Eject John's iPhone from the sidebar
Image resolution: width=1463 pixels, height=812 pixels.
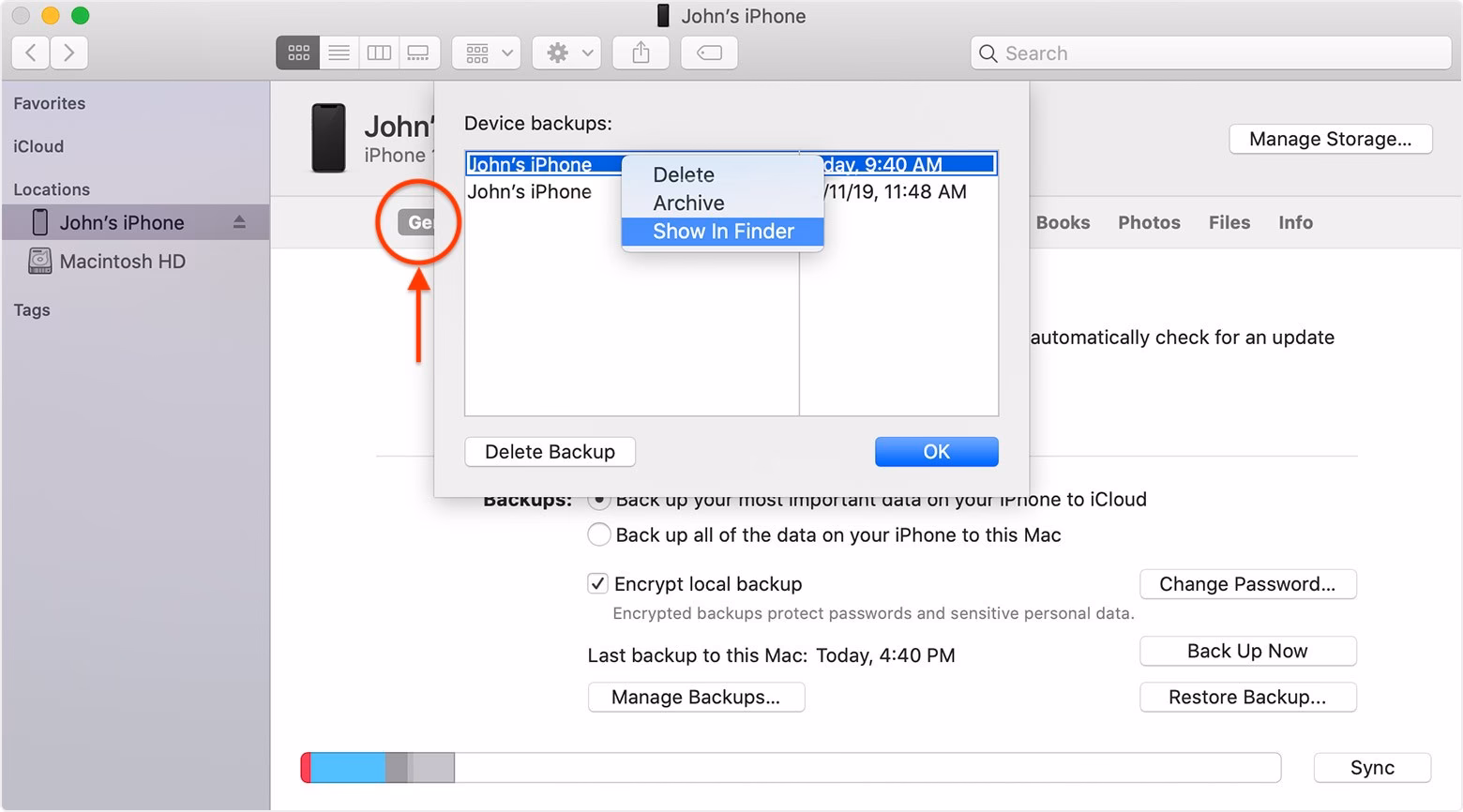coord(240,222)
